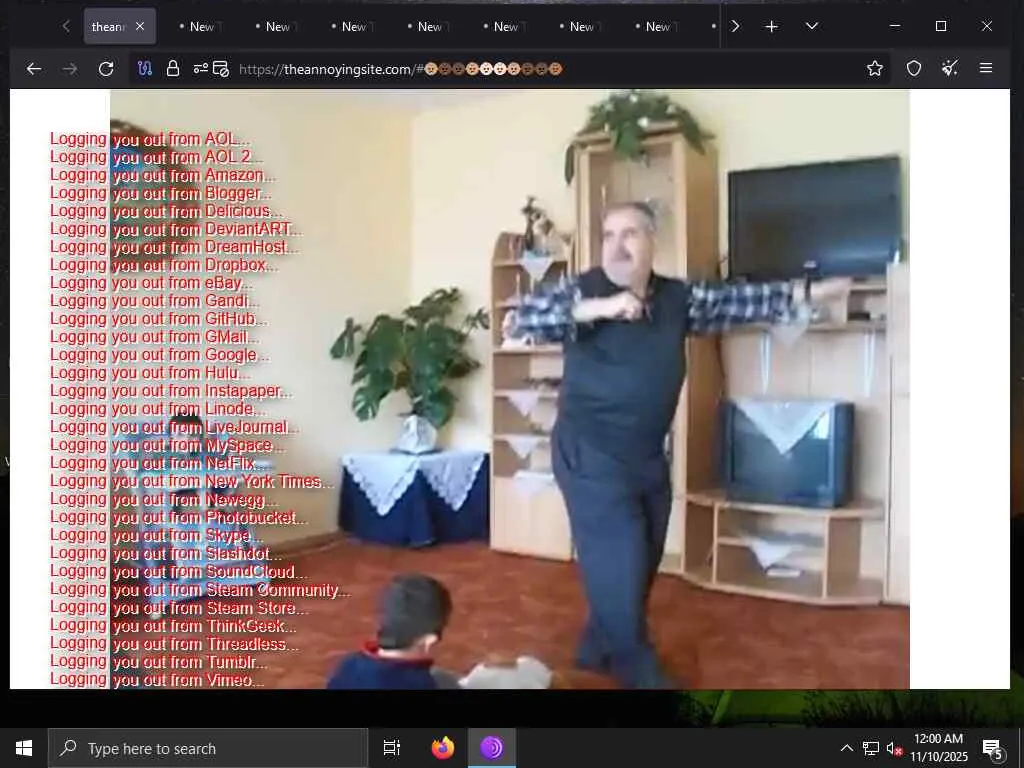The image size is (1024, 768).
Task: Click 'Logging you out from Linode...' line
Action: (158, 409)
